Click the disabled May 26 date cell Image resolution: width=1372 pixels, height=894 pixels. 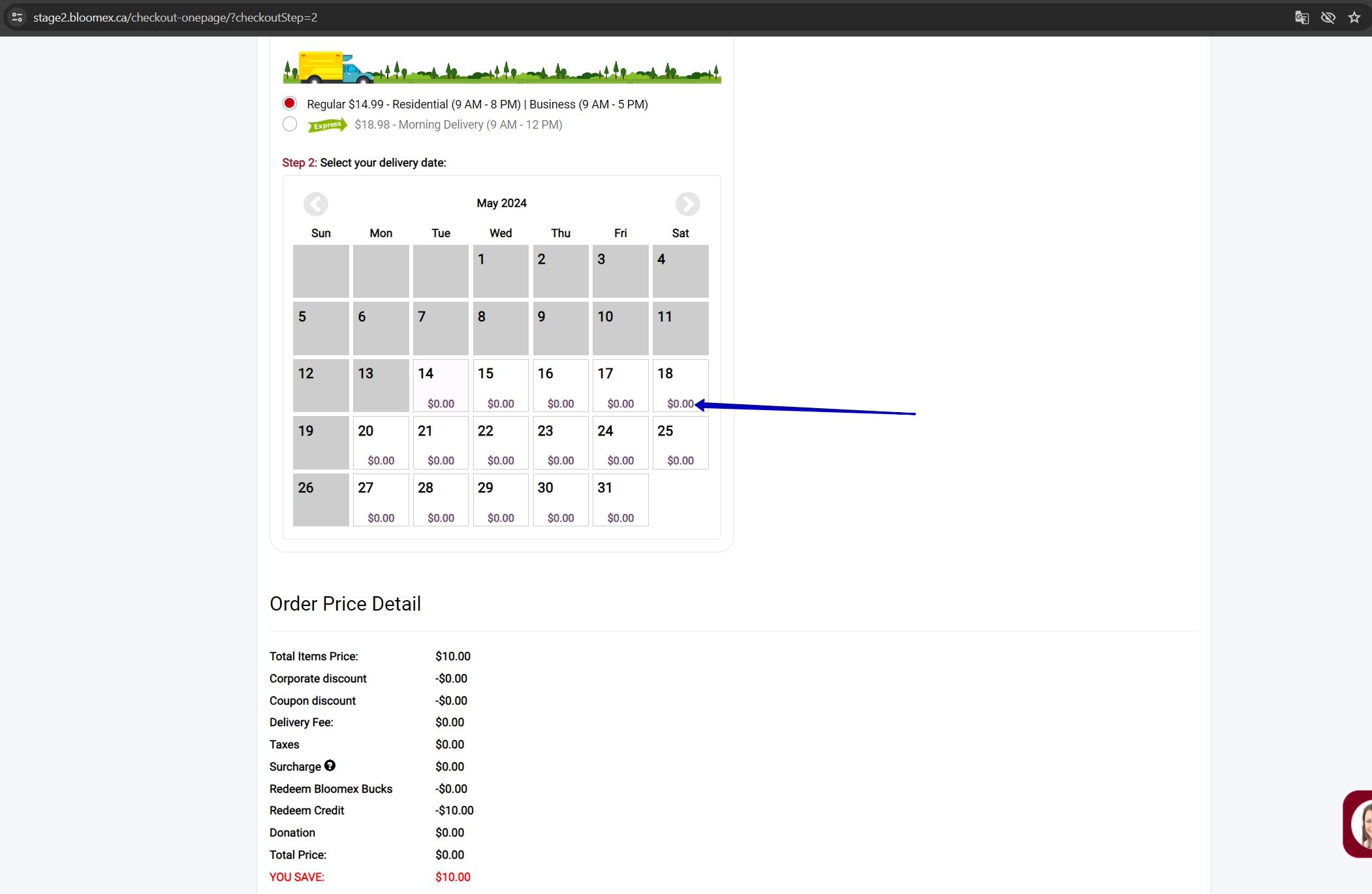pyautogui.click(x=321, y=500)
